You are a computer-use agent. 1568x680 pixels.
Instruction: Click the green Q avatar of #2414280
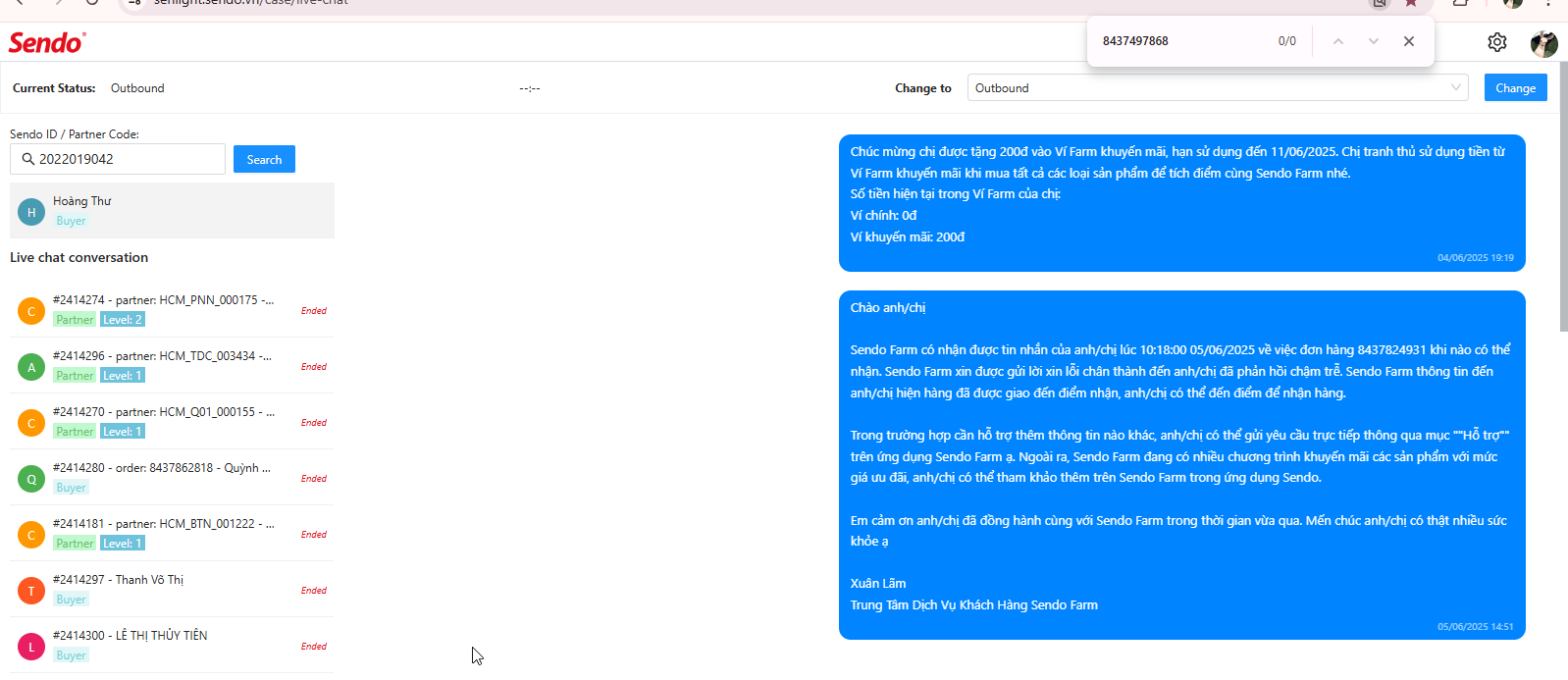tap(31, 479)
